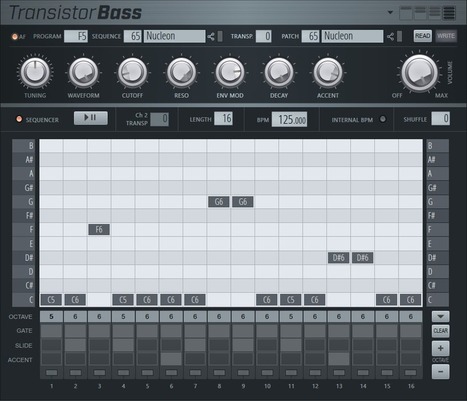The image size is (467, 401).
Task: Click the WAVEFORM knob
Action: point(83,72)
